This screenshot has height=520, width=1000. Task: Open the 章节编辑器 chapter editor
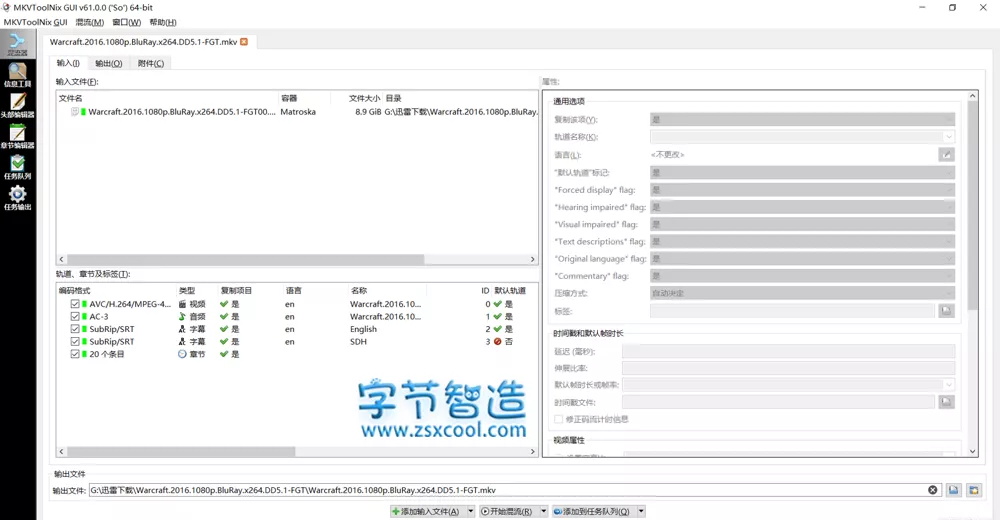click(x=17, y=136)
